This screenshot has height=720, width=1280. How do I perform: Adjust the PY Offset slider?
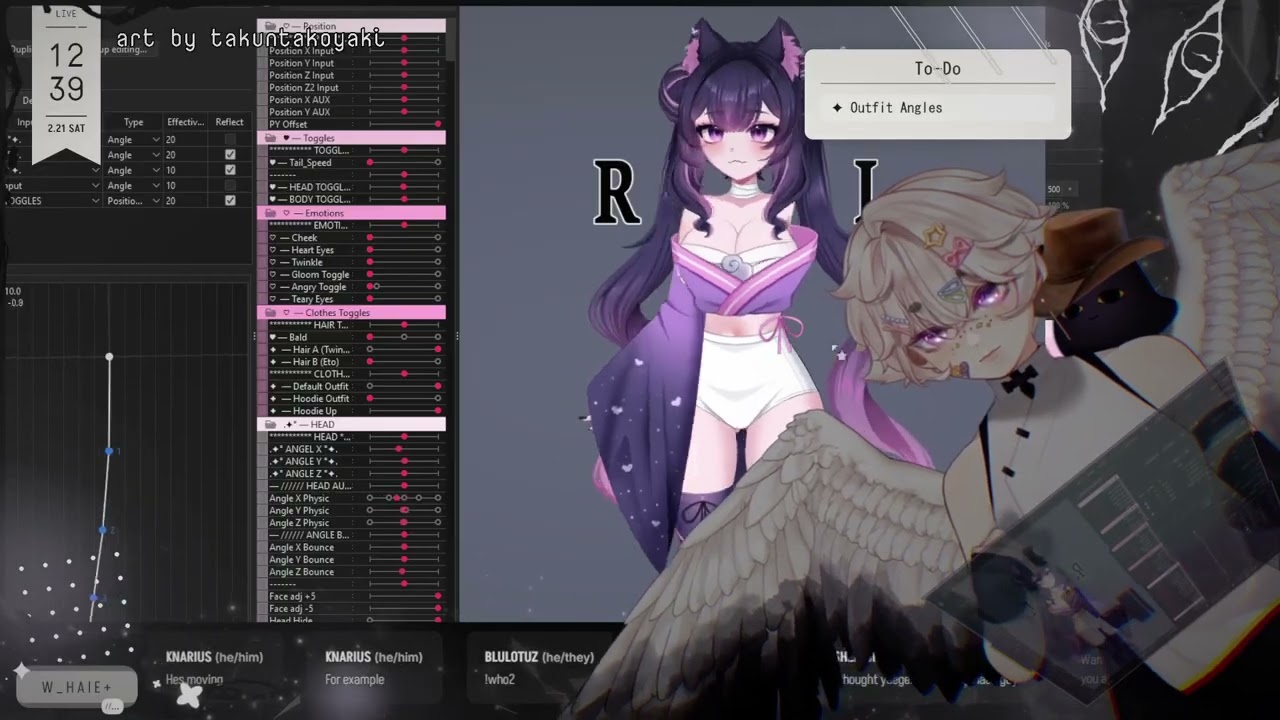404,124
